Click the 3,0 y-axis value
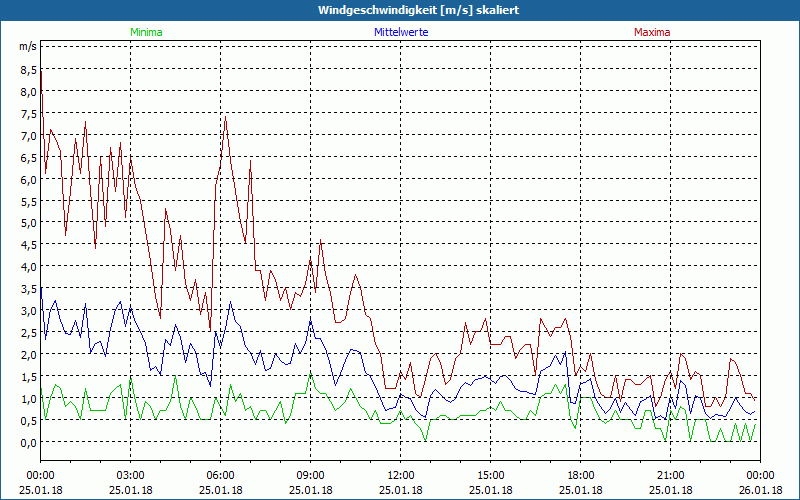The height and width of the screenshot is (500, 800). [29, 311]
